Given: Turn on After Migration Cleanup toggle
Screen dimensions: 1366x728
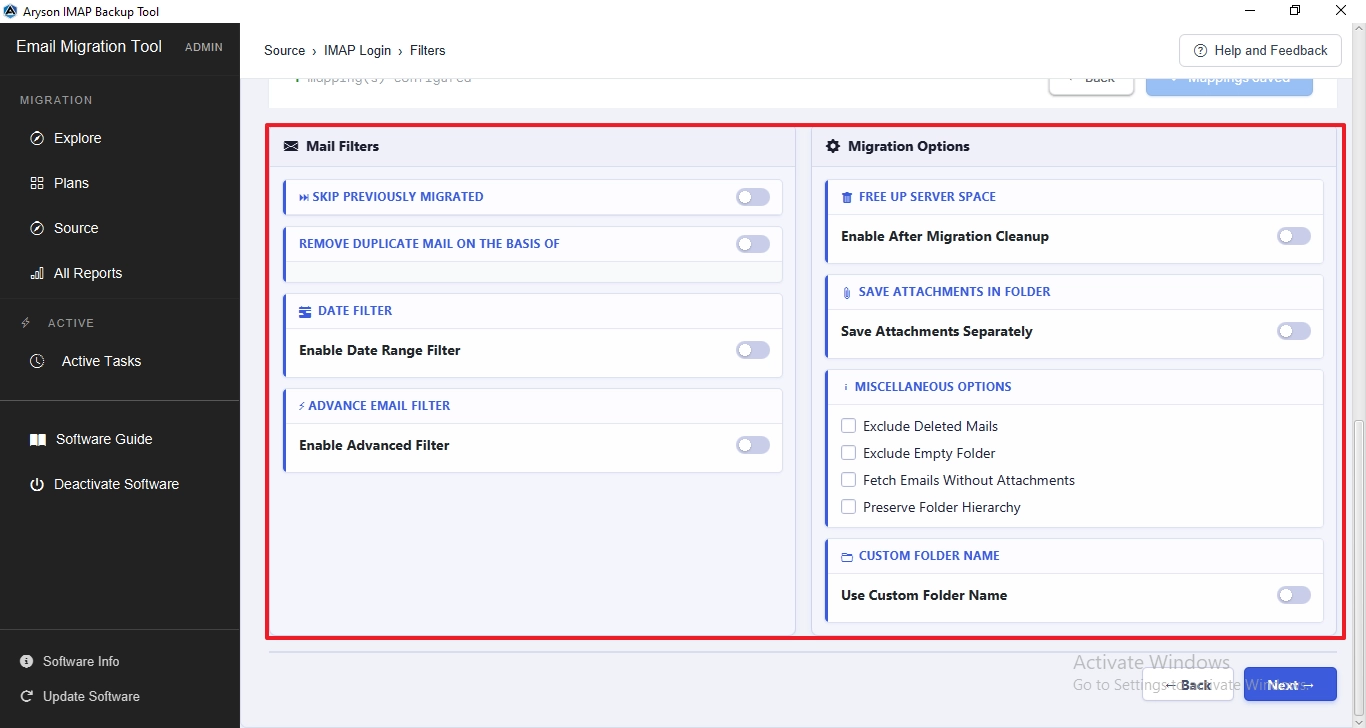Looking at the screenshot, I should (1294, 236).
